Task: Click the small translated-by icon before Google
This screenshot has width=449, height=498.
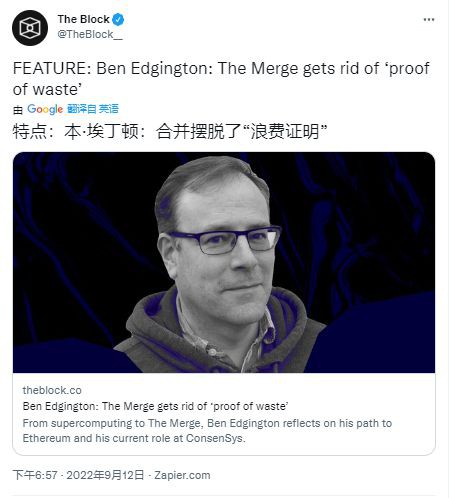Action: 18,110
